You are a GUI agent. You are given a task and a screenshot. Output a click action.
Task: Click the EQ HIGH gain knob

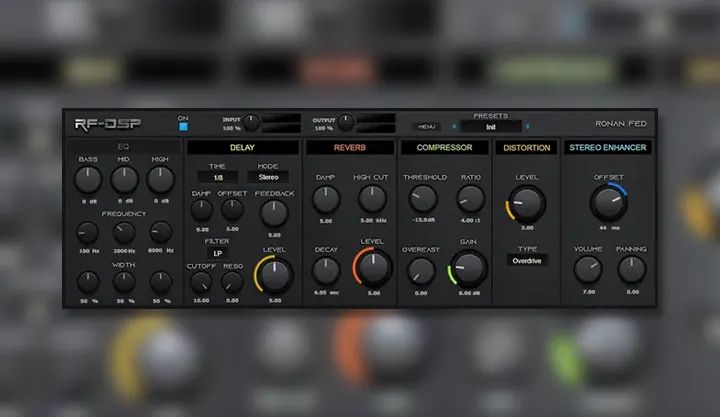point(160,180)
